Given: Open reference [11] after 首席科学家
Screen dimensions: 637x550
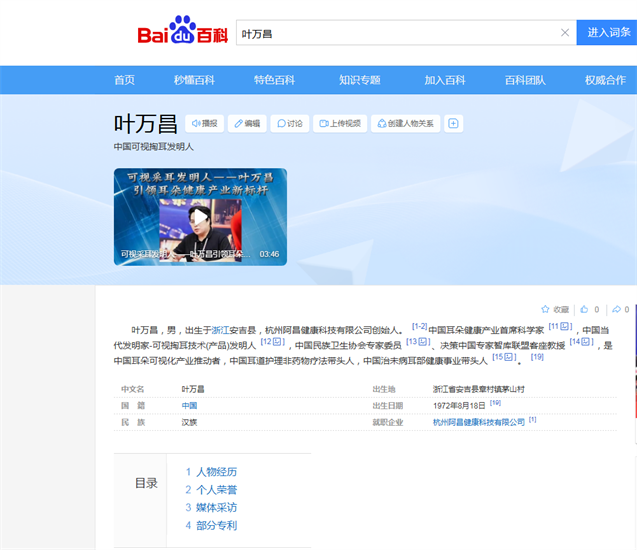Looking at the screenshot, I should pyautogui.click(x=560, y=326).
